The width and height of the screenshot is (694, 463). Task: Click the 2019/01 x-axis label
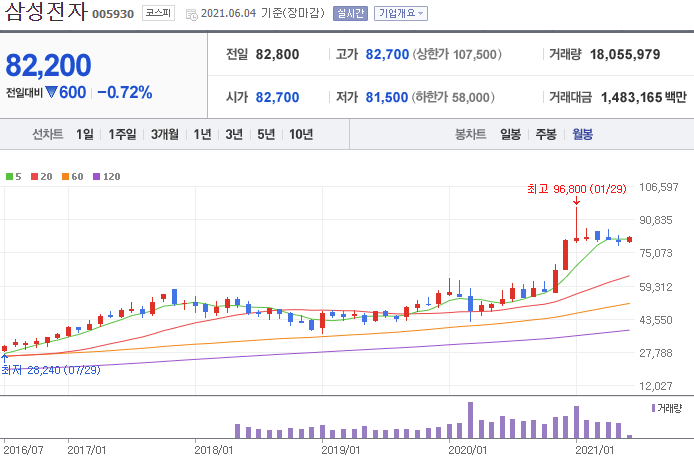tap(340, 451)
